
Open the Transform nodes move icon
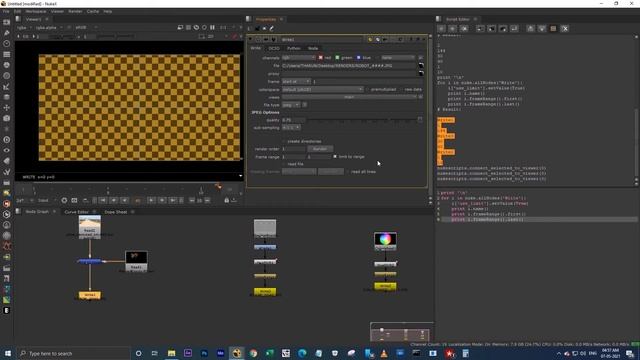(x=7, y=107)
